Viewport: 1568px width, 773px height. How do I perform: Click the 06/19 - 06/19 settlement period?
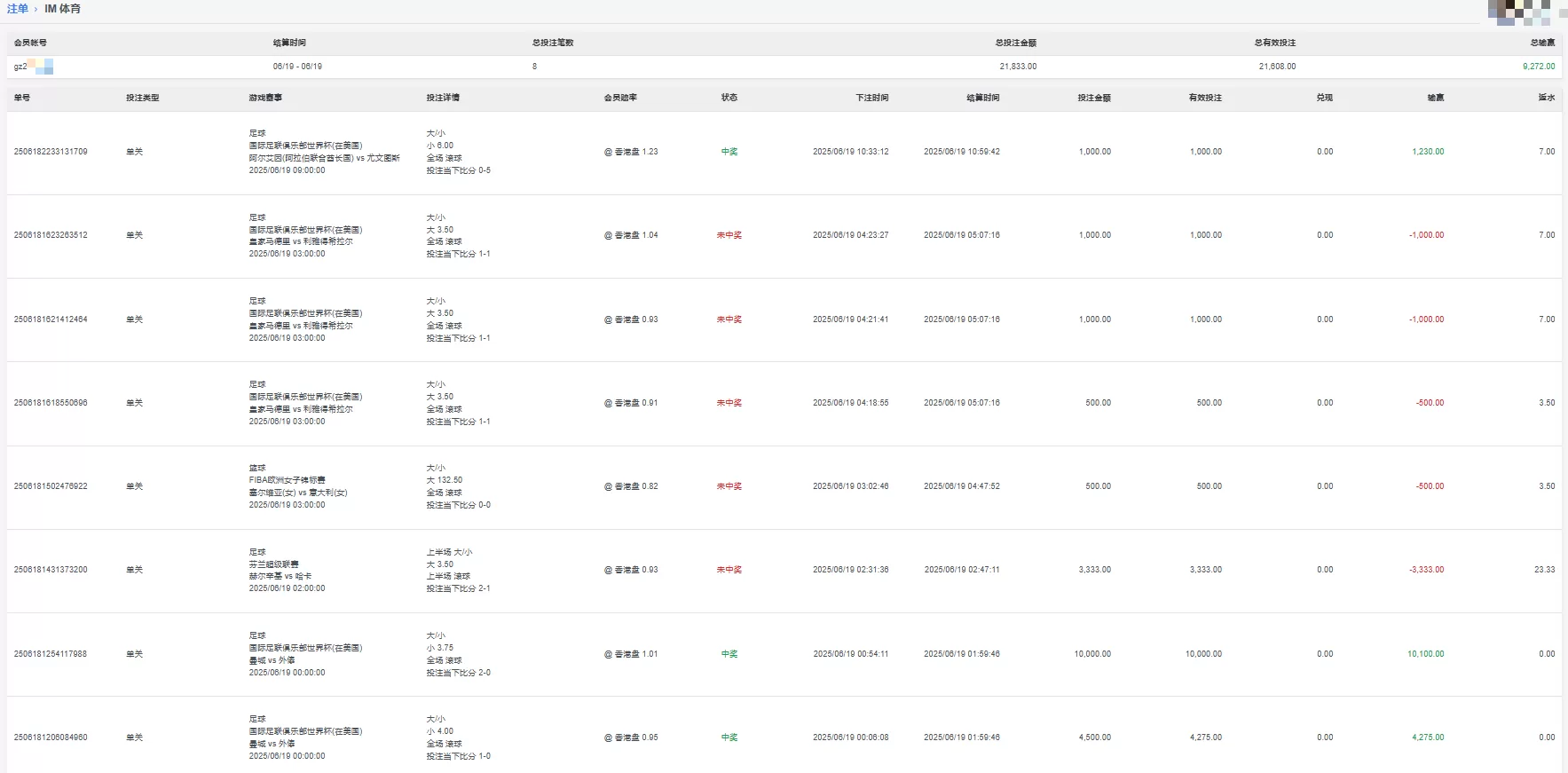(297, 67)
